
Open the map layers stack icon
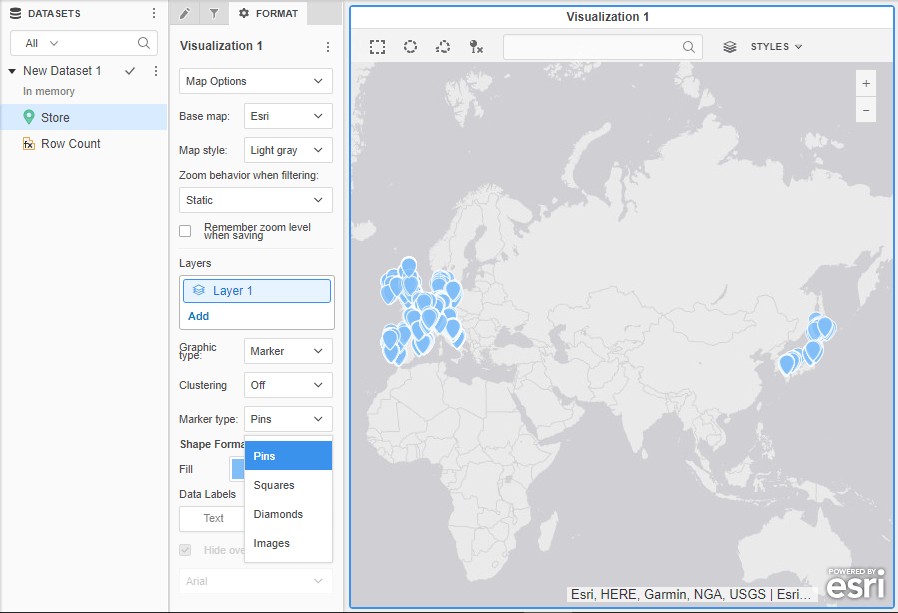pos(730,47)
